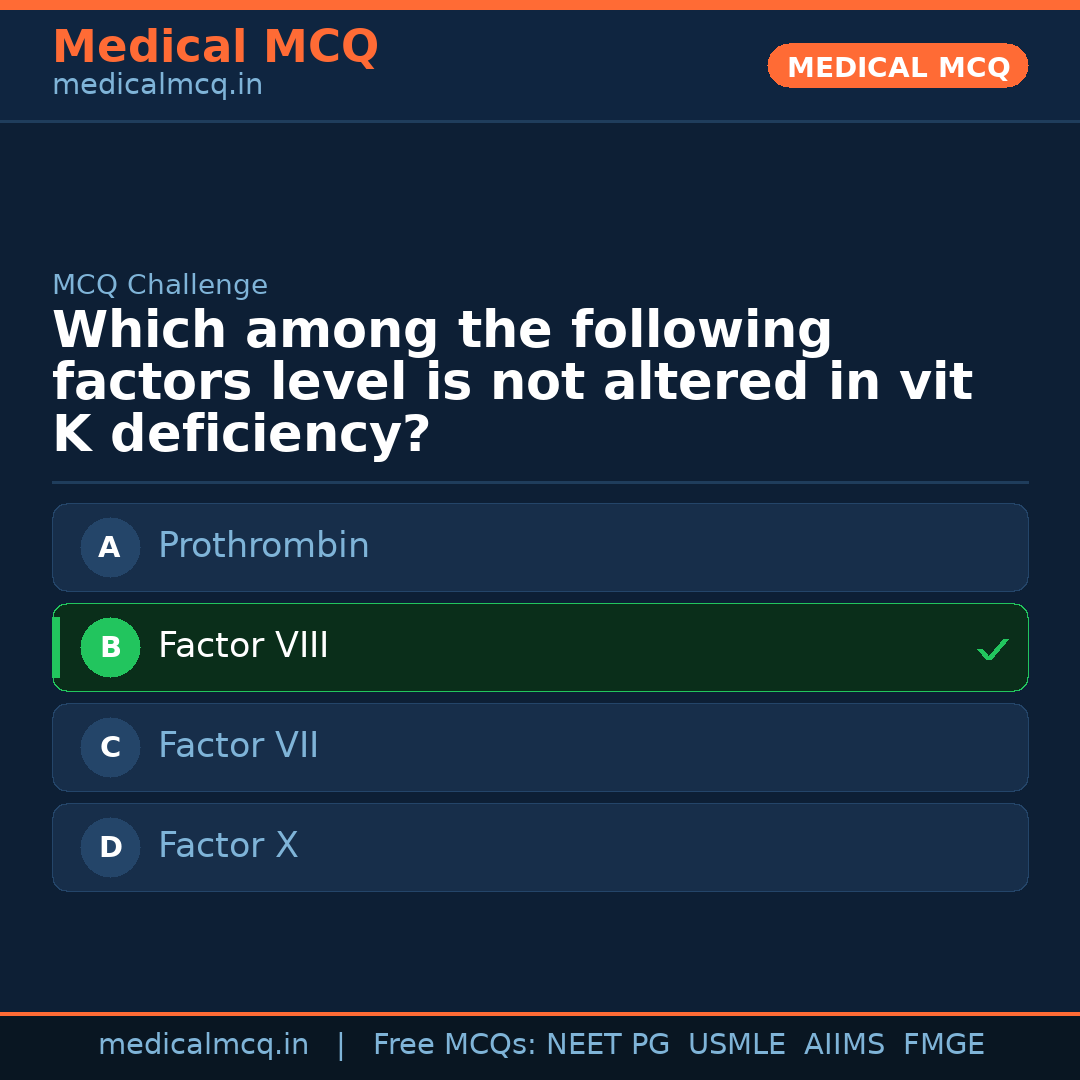Click the AIIMS footer label
The image size is (1080, 1080).
pos(845,1043)
